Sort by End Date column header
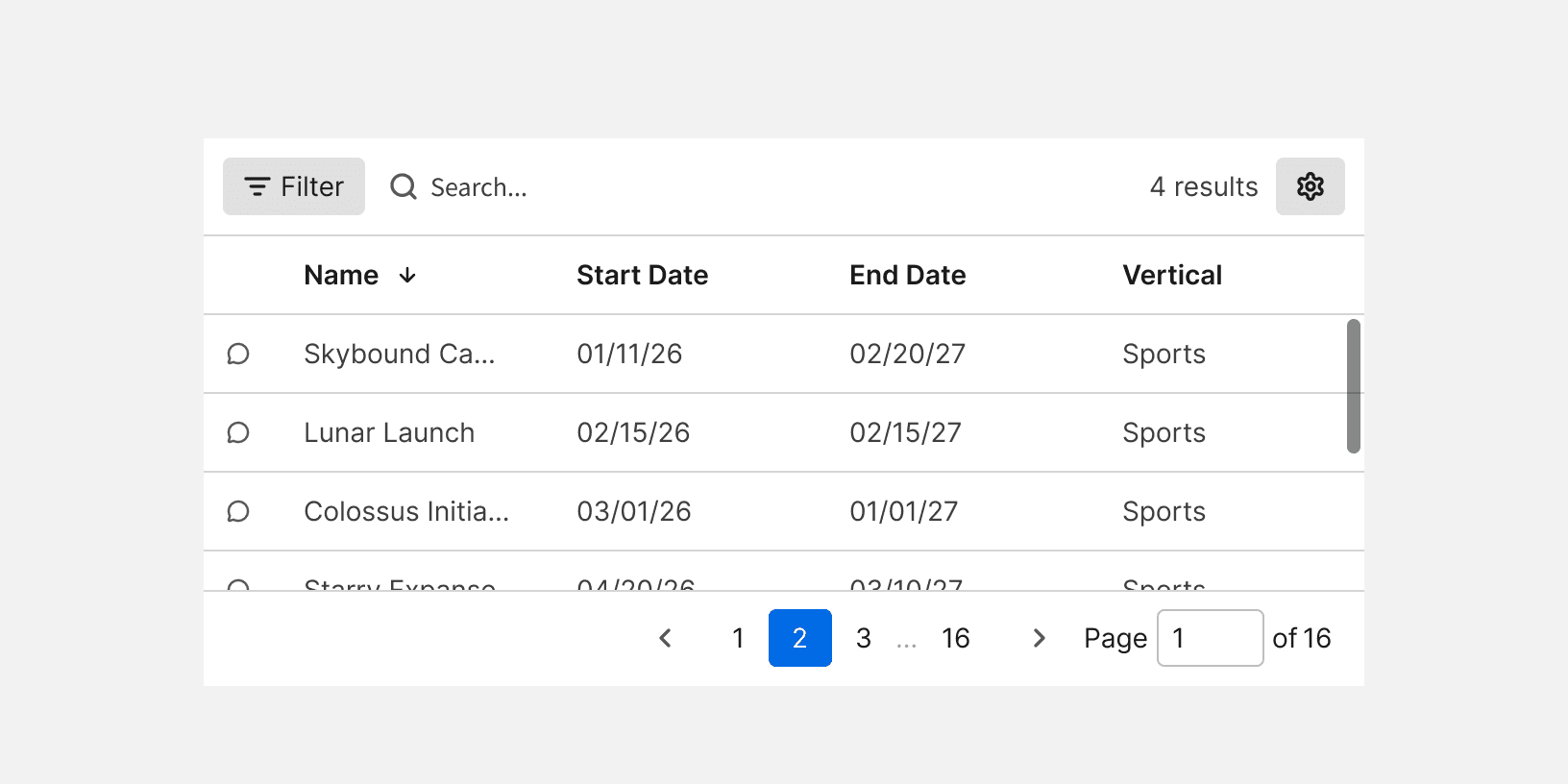The width and height of the screenshot is (1568, 784). tap(907, 276)
